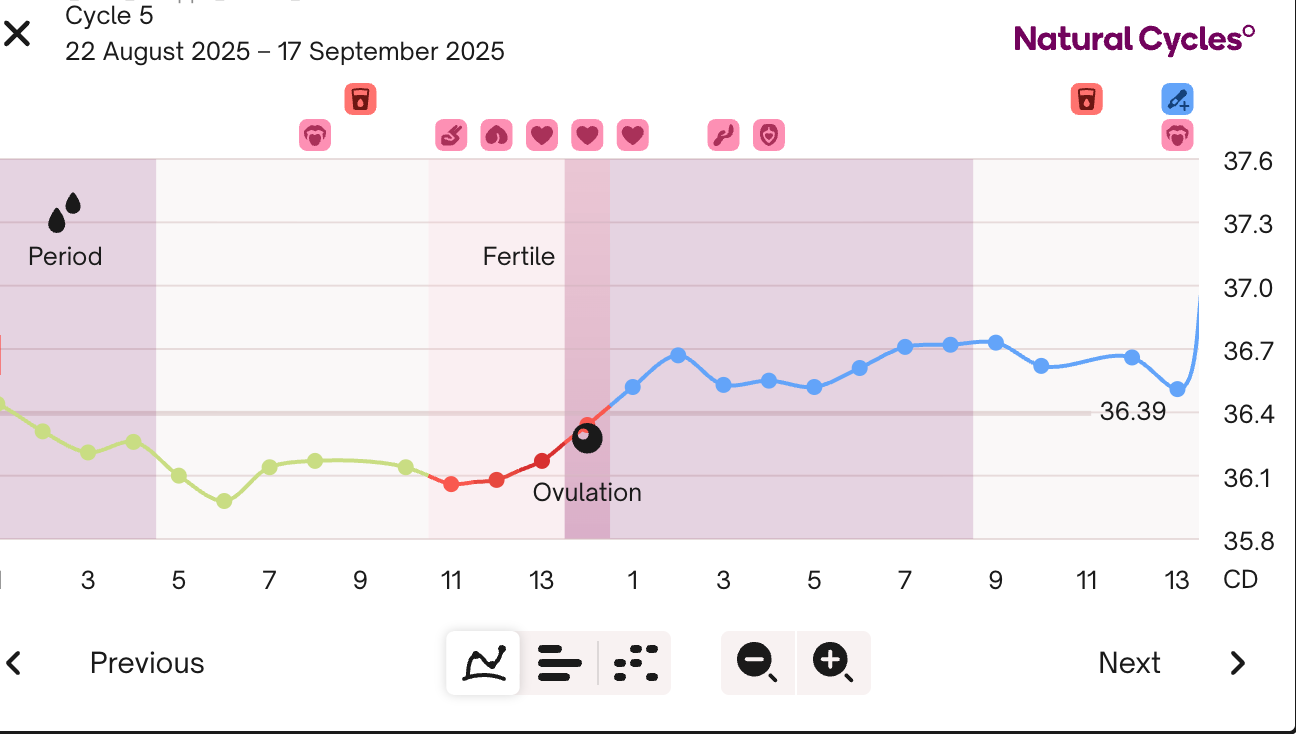Viewport: 1296px width, 734px height.
Task: Zoom out of the cycle graph
Action: click(x=757, y=662)
